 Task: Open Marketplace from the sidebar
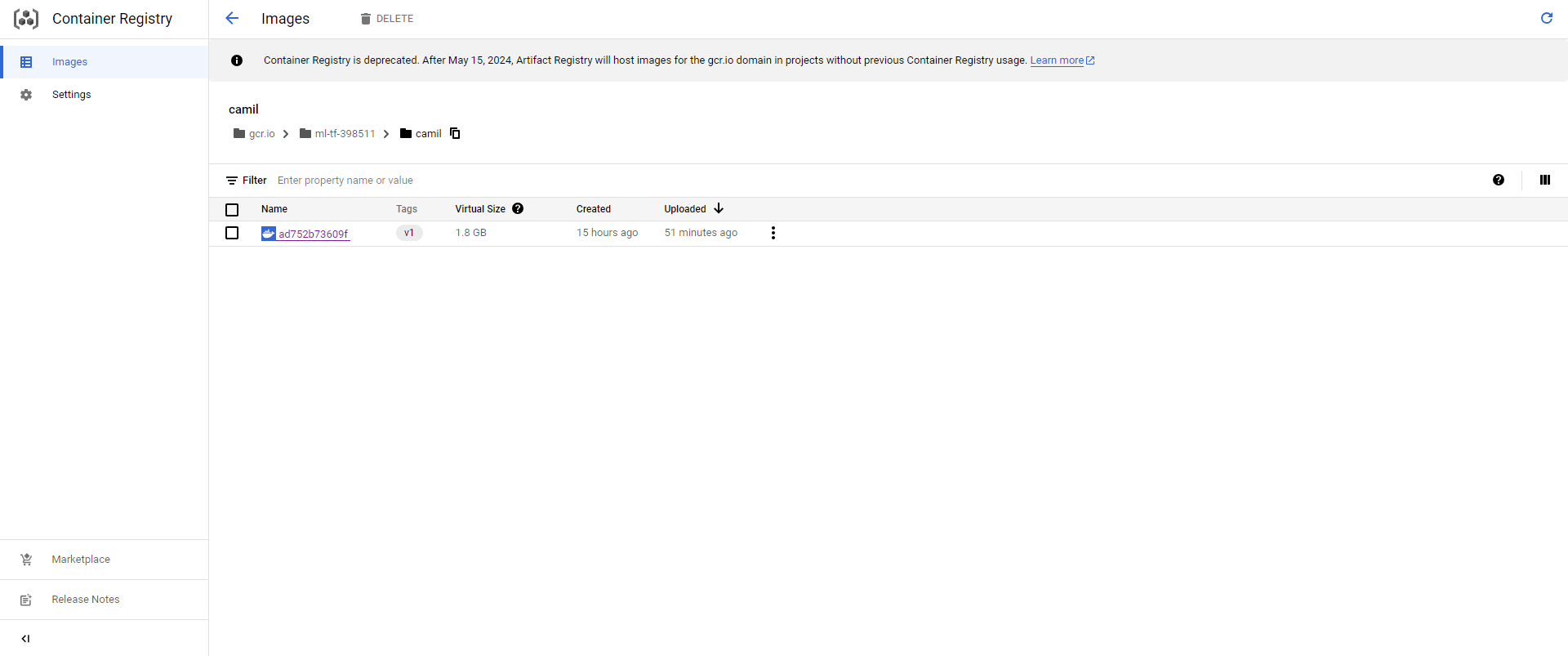105,560
